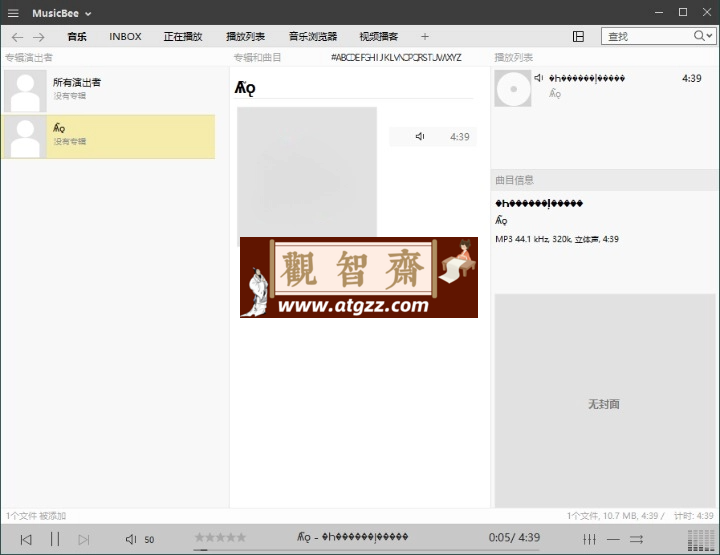The width and height of the screenshot is (720, 555).
Task: Minimize the MusicBee window
Action: (x=659, y=12)
